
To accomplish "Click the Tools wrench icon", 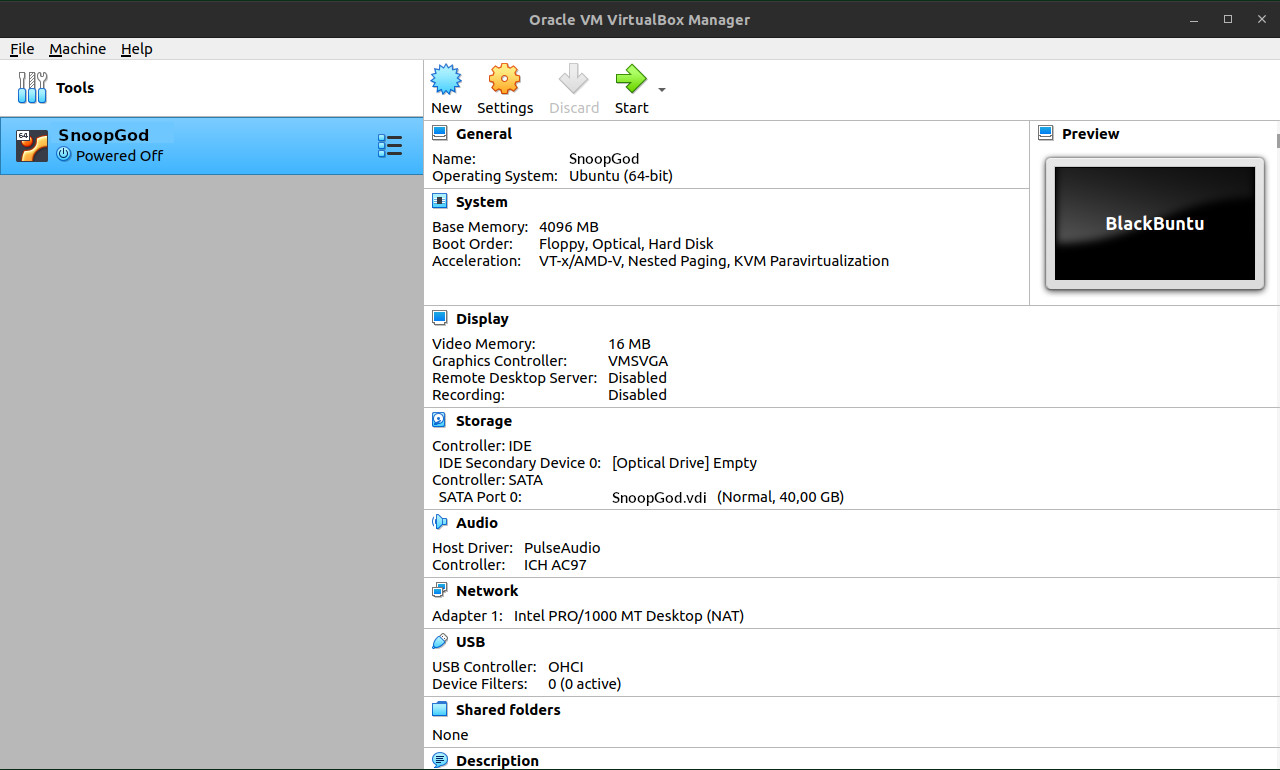I will pyautogui.click(x=32, y=88).
